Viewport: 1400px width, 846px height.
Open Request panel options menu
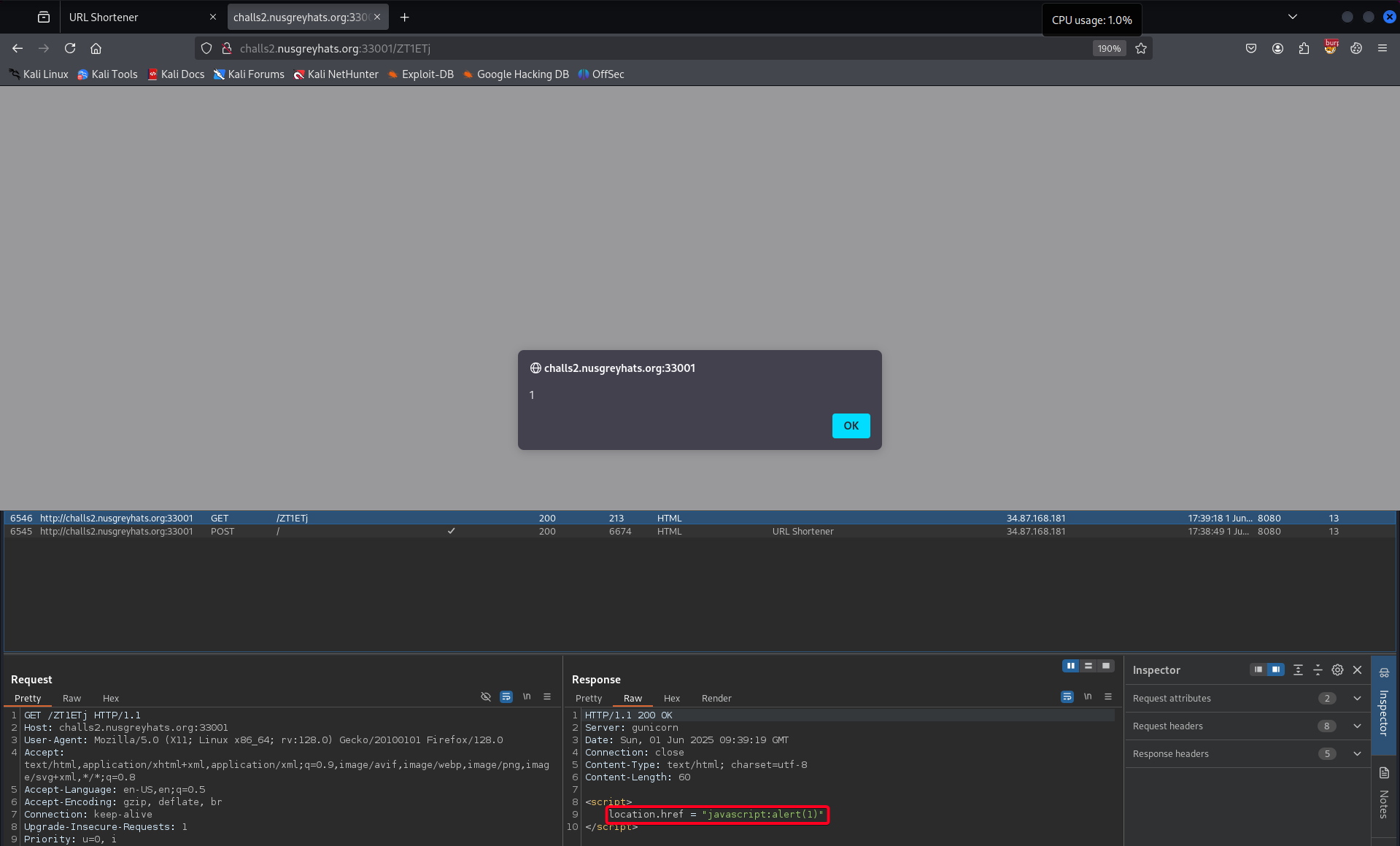[x=547, y=697]
